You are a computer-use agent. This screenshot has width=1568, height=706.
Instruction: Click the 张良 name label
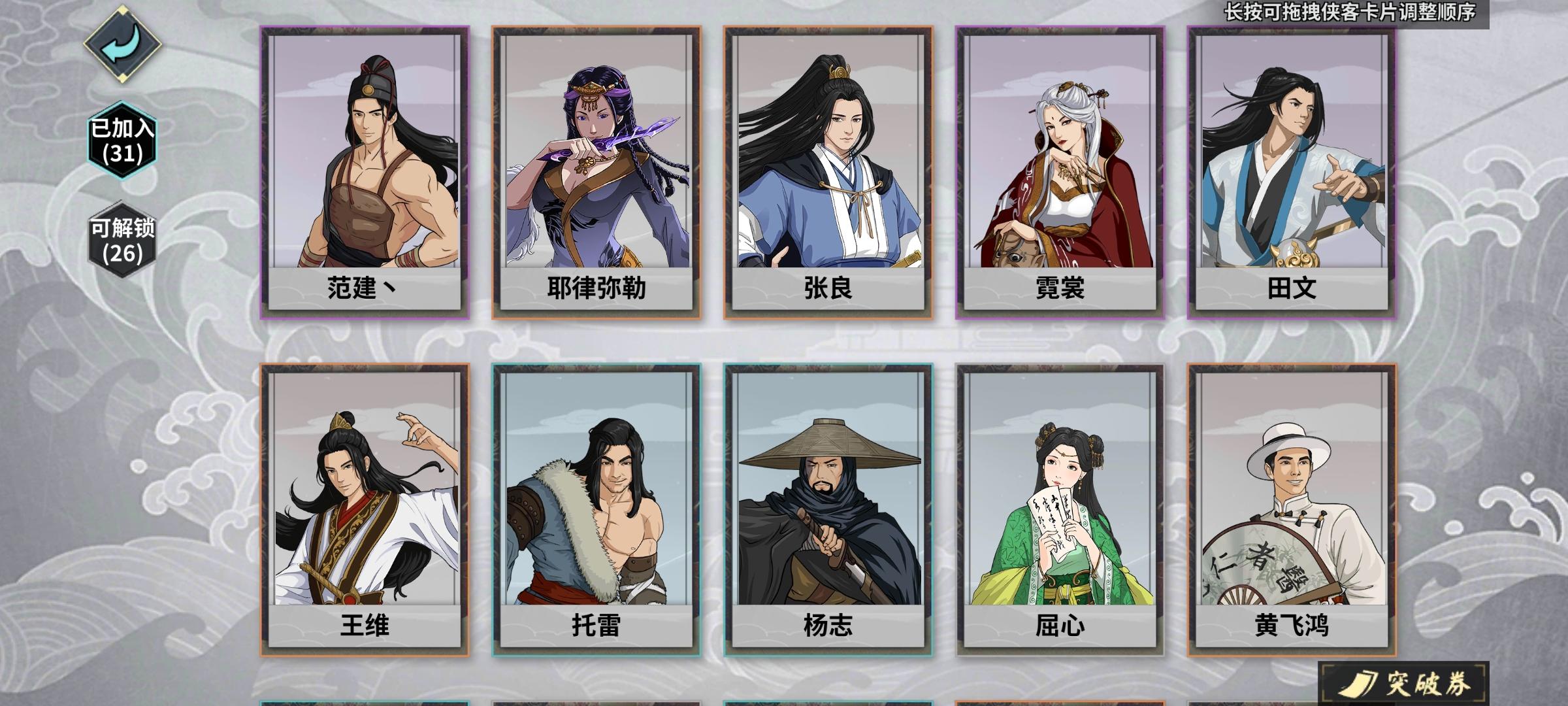click(x=828, y=288)
